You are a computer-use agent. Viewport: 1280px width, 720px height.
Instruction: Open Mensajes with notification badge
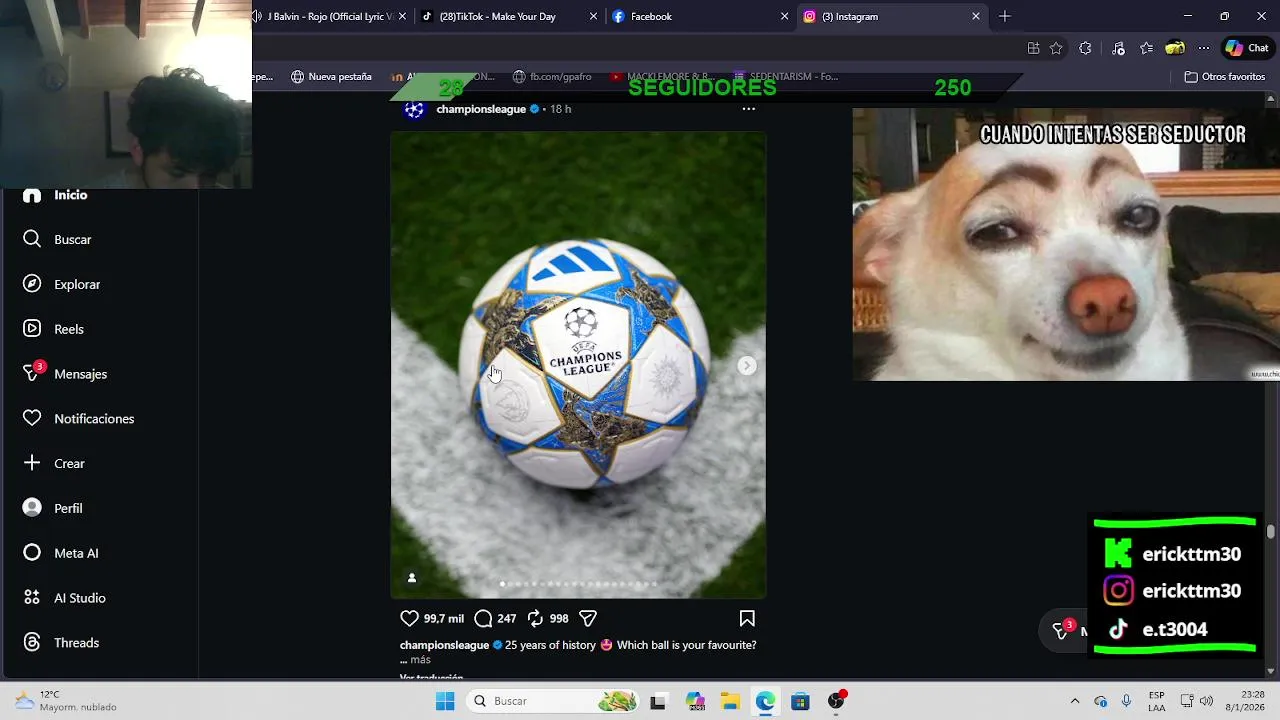coord(65,373)
